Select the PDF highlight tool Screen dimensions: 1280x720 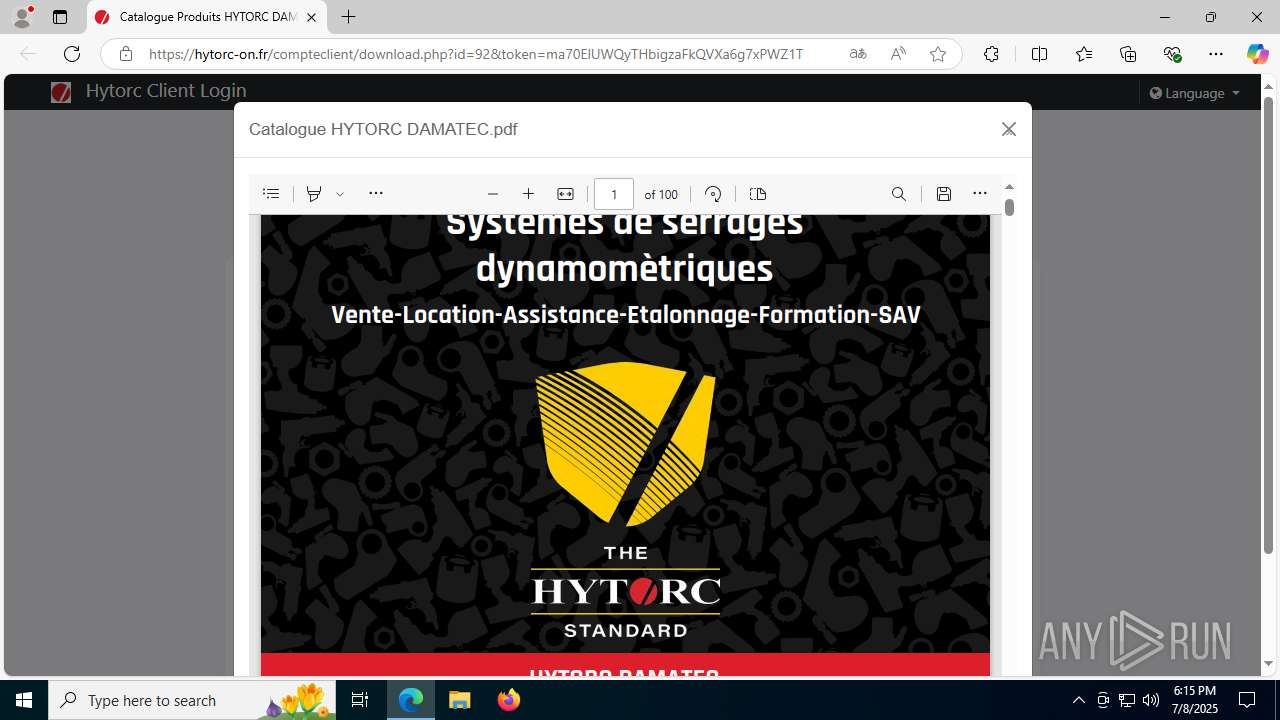[x=314, y=194]
